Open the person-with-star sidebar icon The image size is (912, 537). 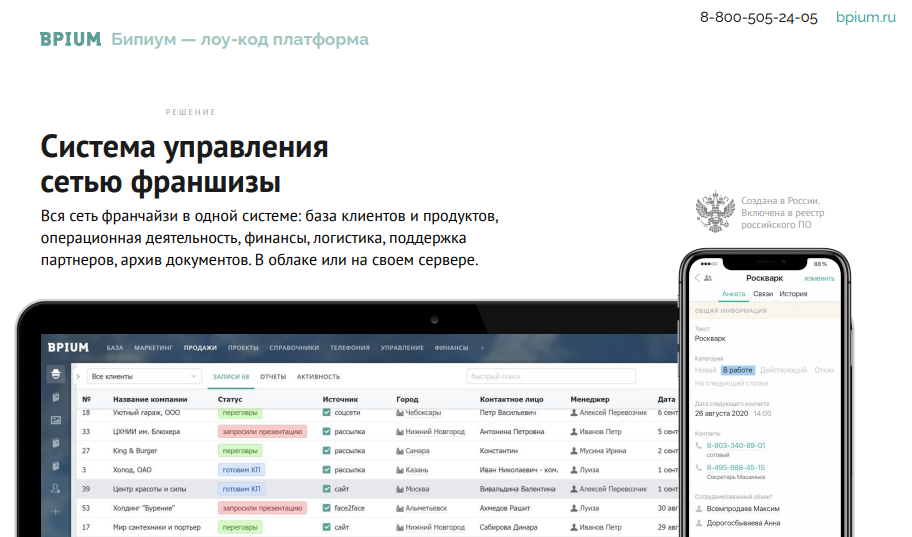(56, 489)
